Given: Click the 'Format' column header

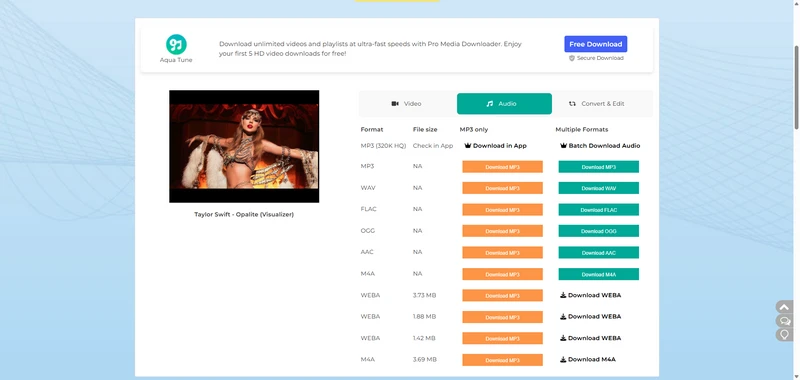Looking at the screenshot, I should 371,130.
